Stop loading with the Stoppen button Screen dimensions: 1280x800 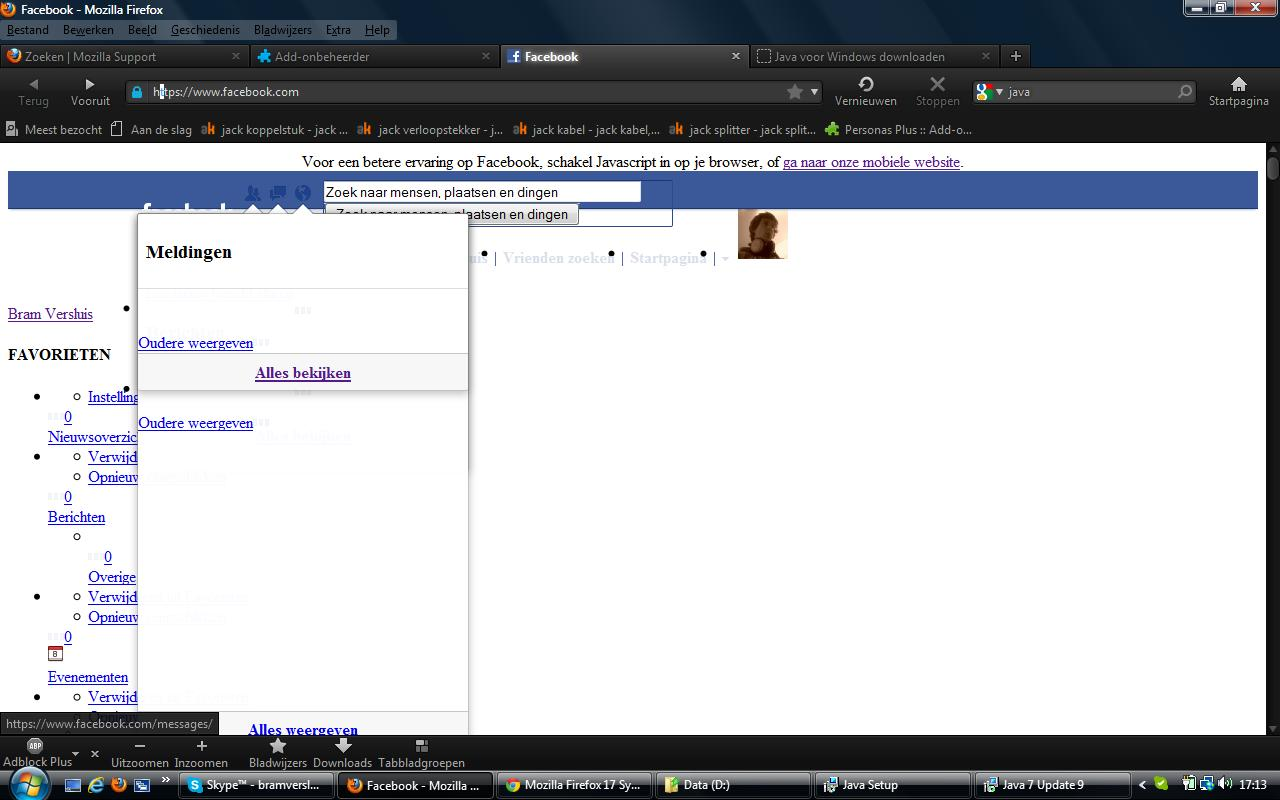click(x=937, y=91)
